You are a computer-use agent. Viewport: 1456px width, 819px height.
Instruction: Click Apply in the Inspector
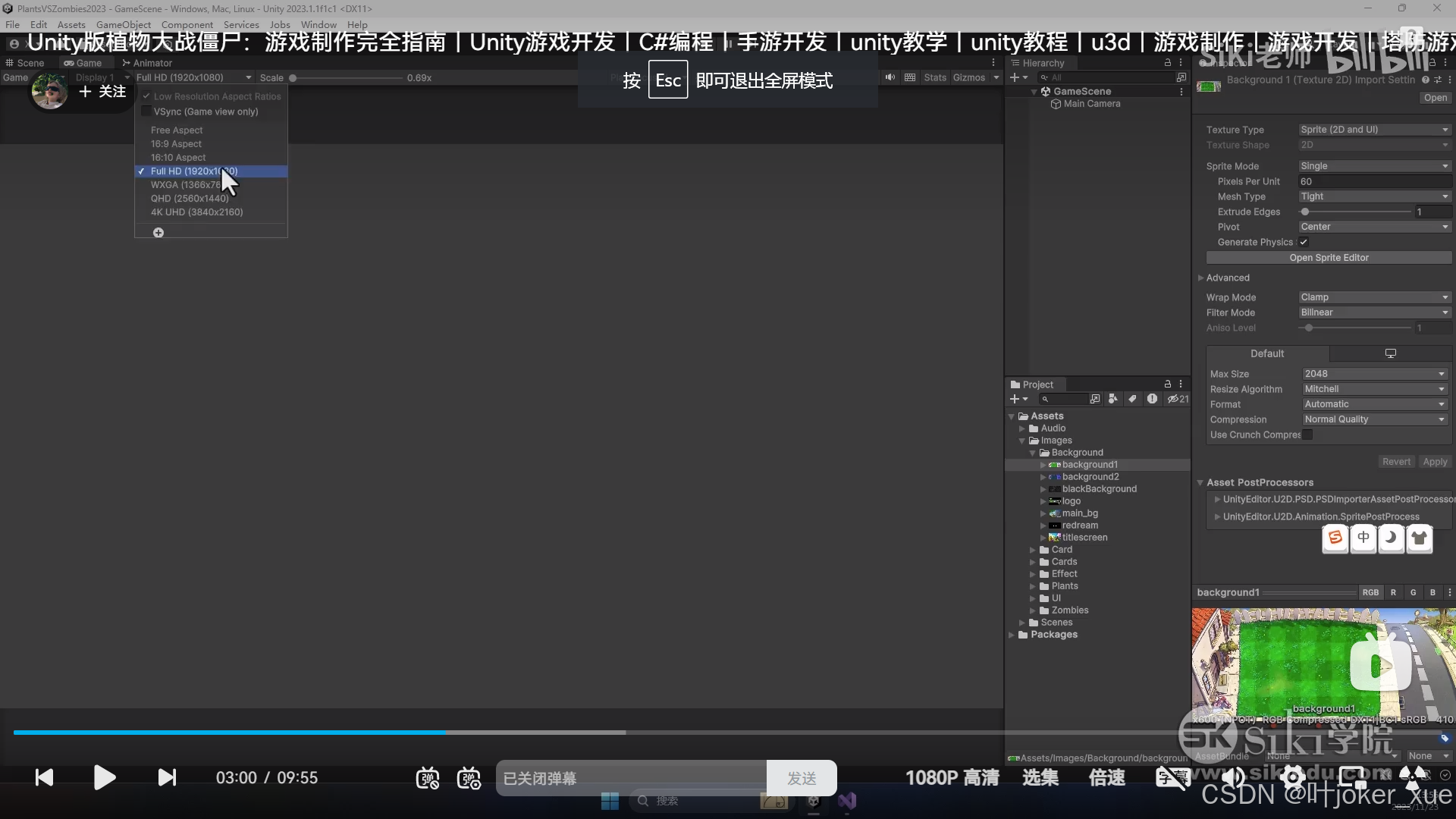tap(1436, 461)
